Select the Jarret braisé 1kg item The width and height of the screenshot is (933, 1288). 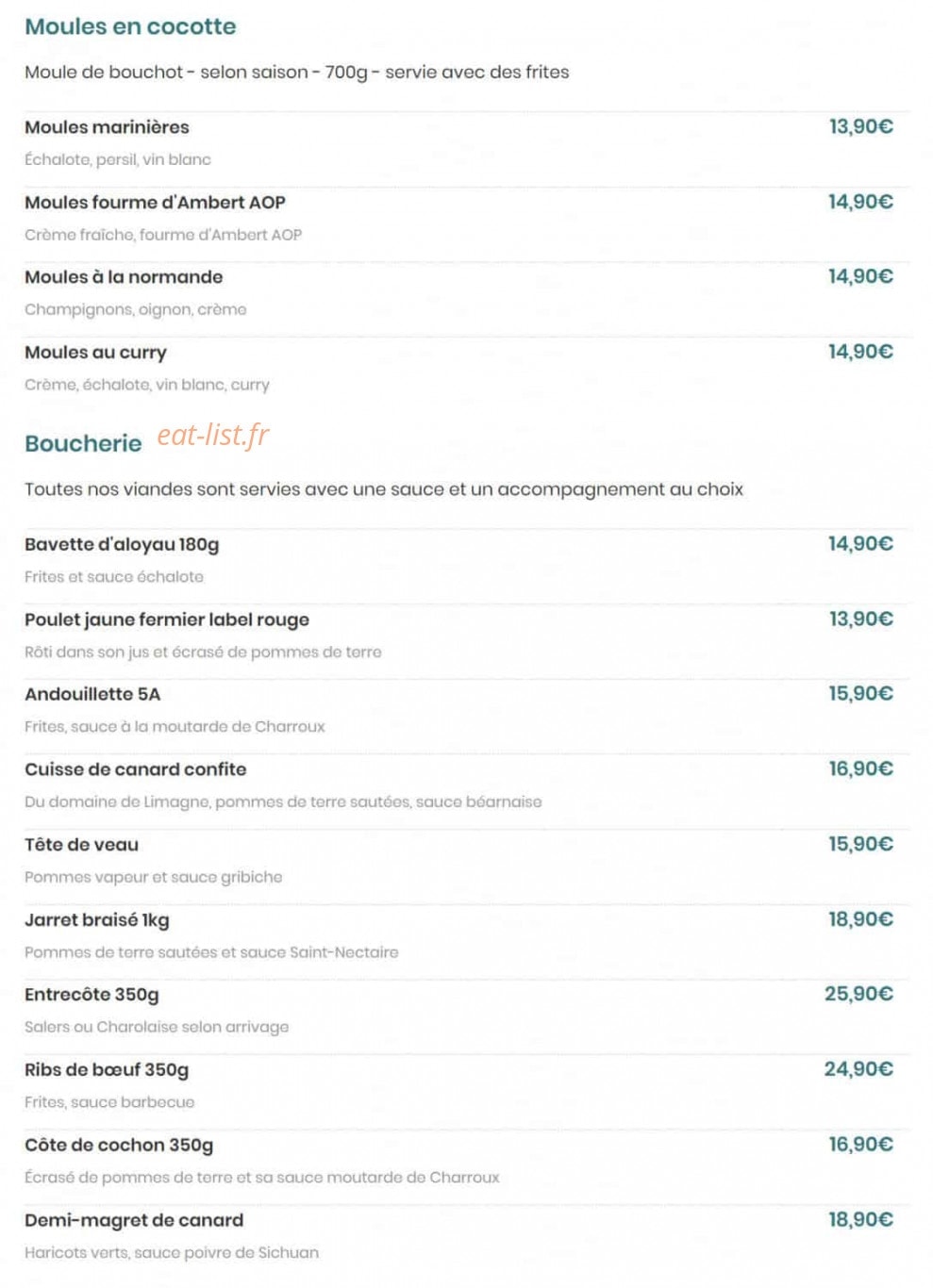point(97,920)
